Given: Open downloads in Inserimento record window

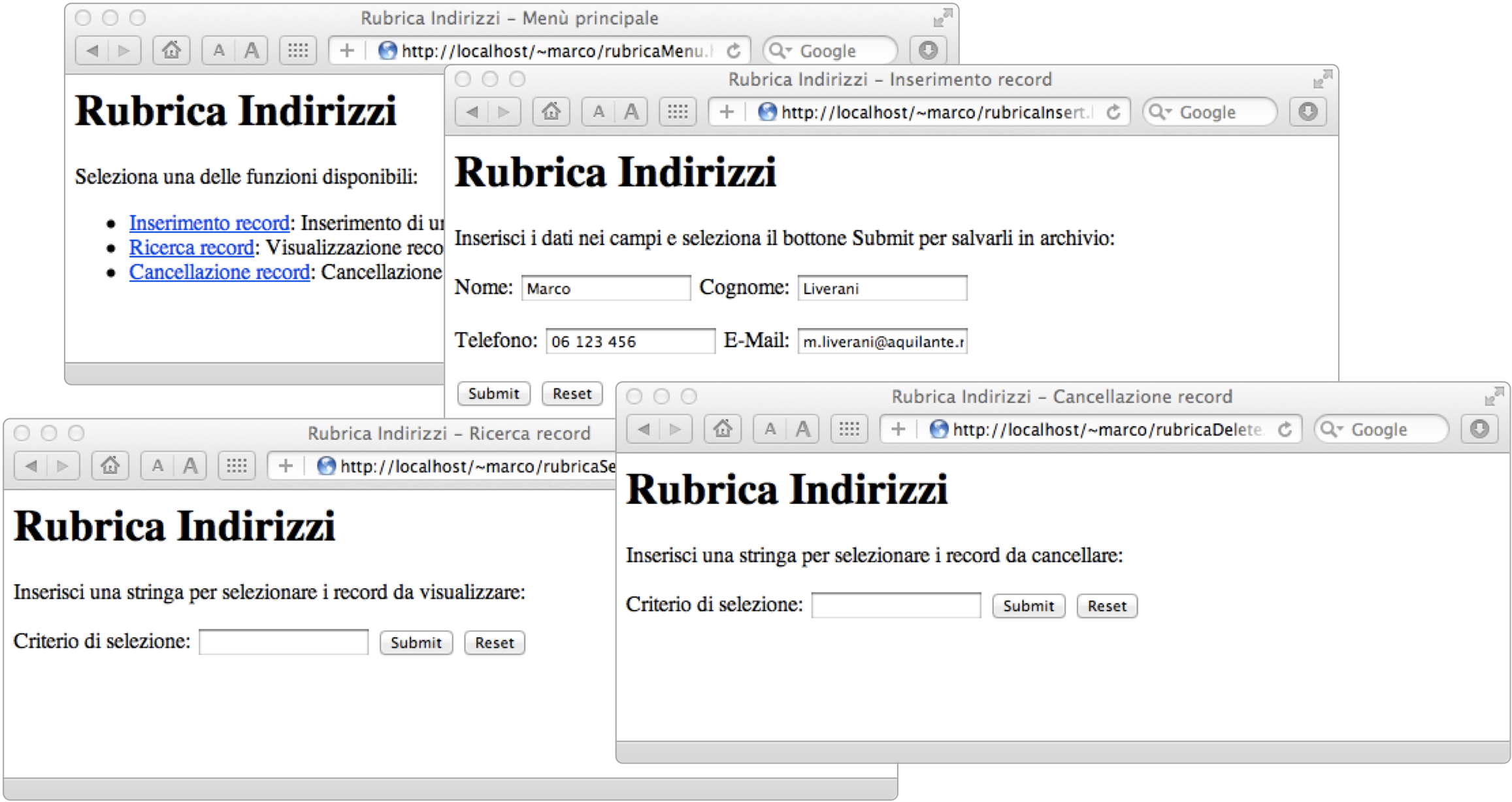Looking at the screenshot, I should point(1307,112).
